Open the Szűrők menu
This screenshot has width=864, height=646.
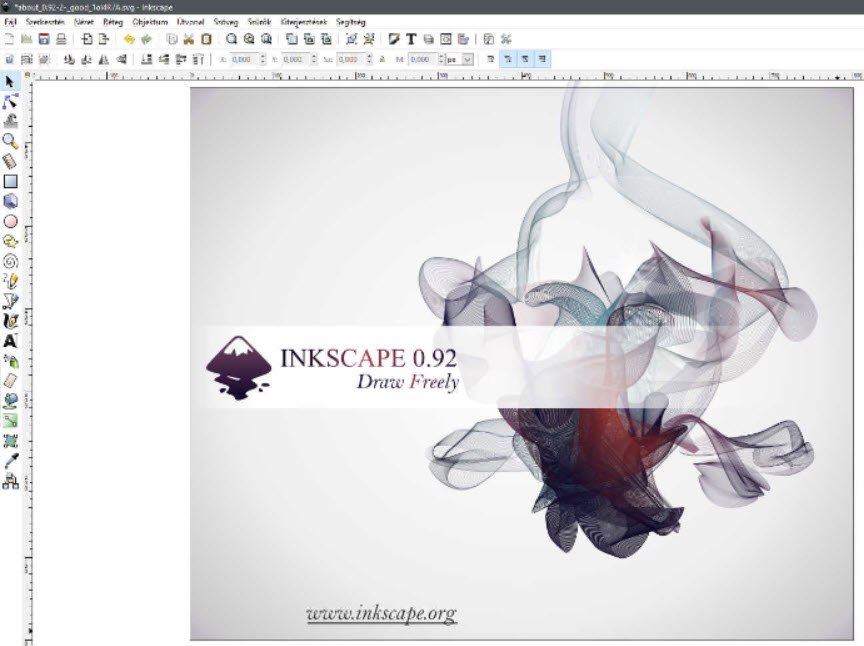tap(259, 22)
